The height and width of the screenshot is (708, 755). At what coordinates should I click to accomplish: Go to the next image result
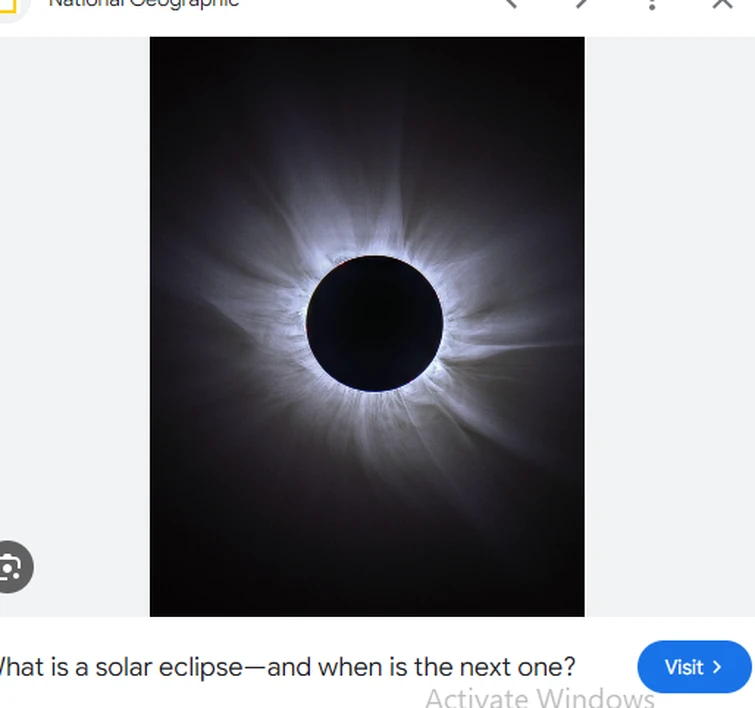click(x=583, y=3)
